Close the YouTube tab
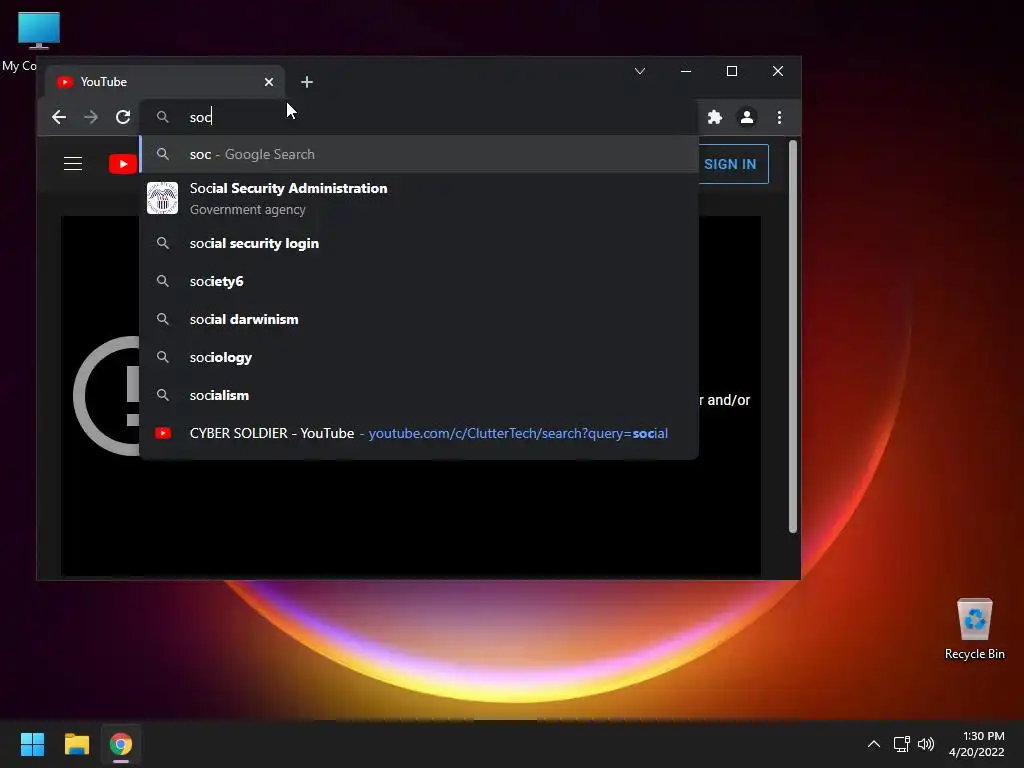 [269, 82]
